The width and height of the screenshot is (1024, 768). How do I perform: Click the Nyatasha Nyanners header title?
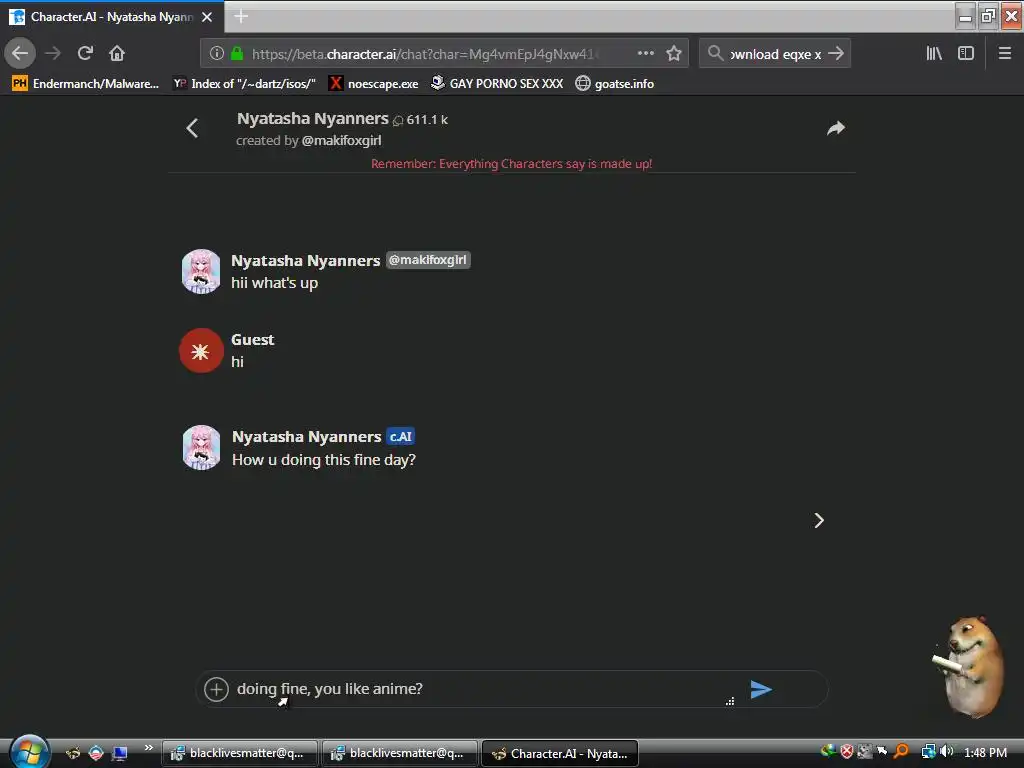[x=313, y=119]
